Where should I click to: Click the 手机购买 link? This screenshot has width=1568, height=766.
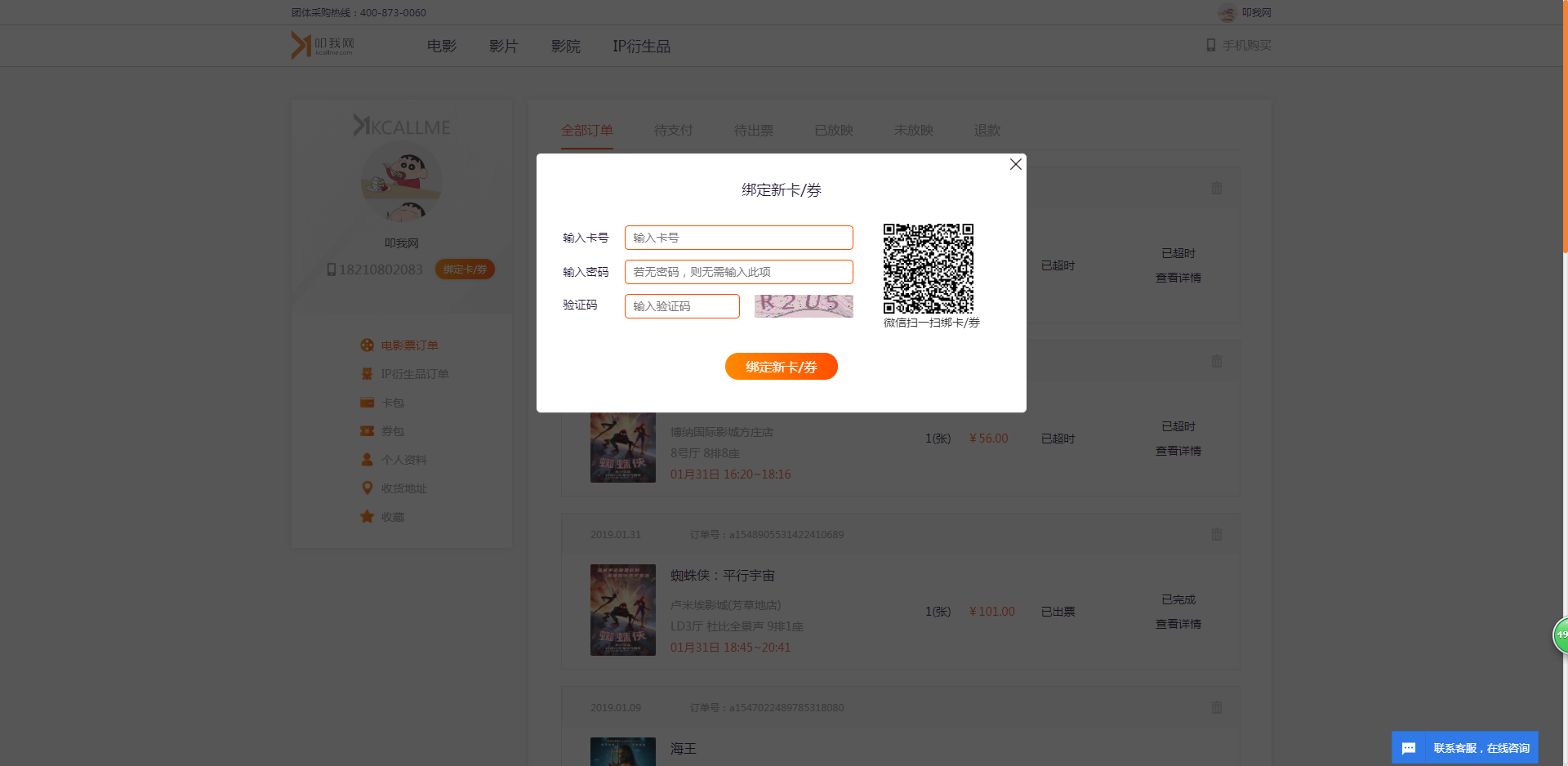(x=1247, y=46)
